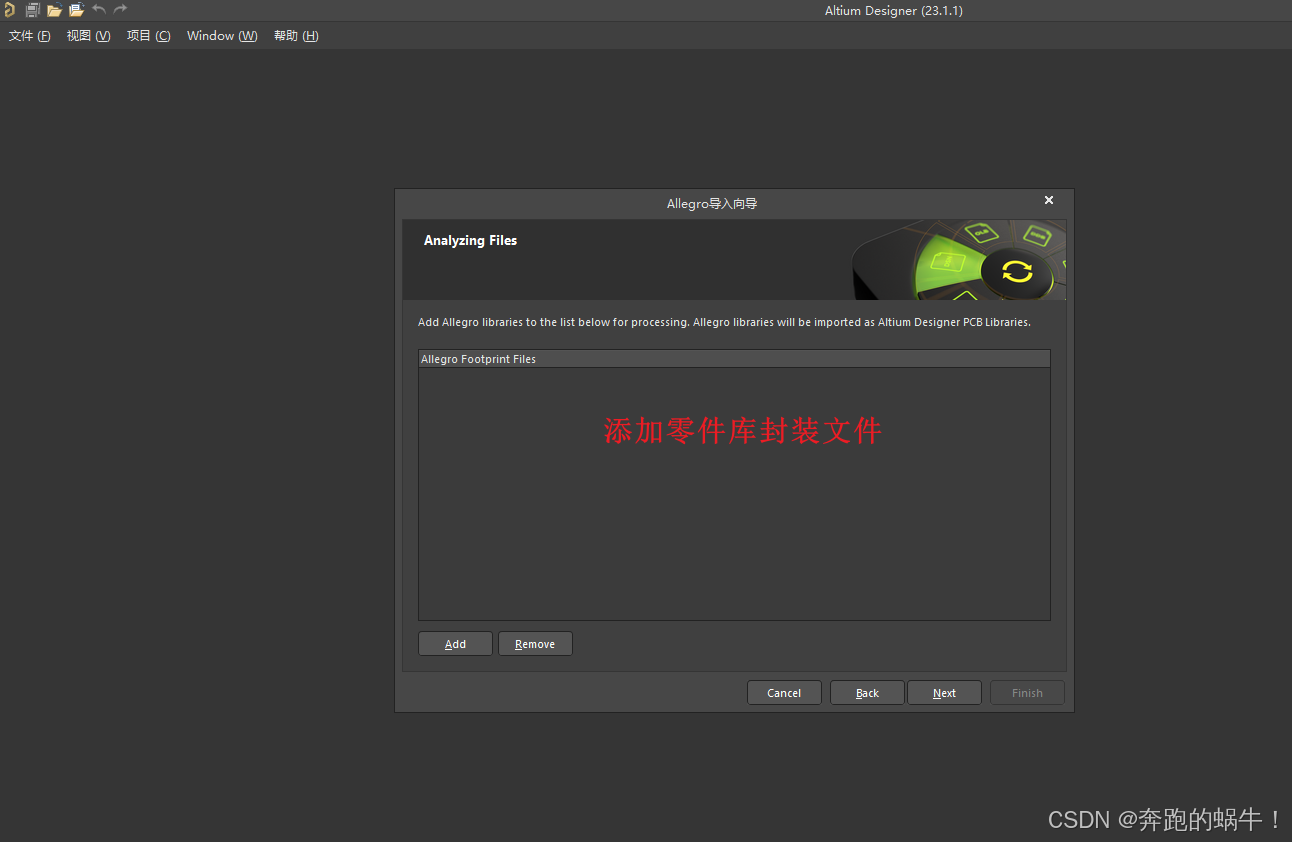
Task: Close the Allegro导入向导 dialog with X
Action: [1049, 200]
